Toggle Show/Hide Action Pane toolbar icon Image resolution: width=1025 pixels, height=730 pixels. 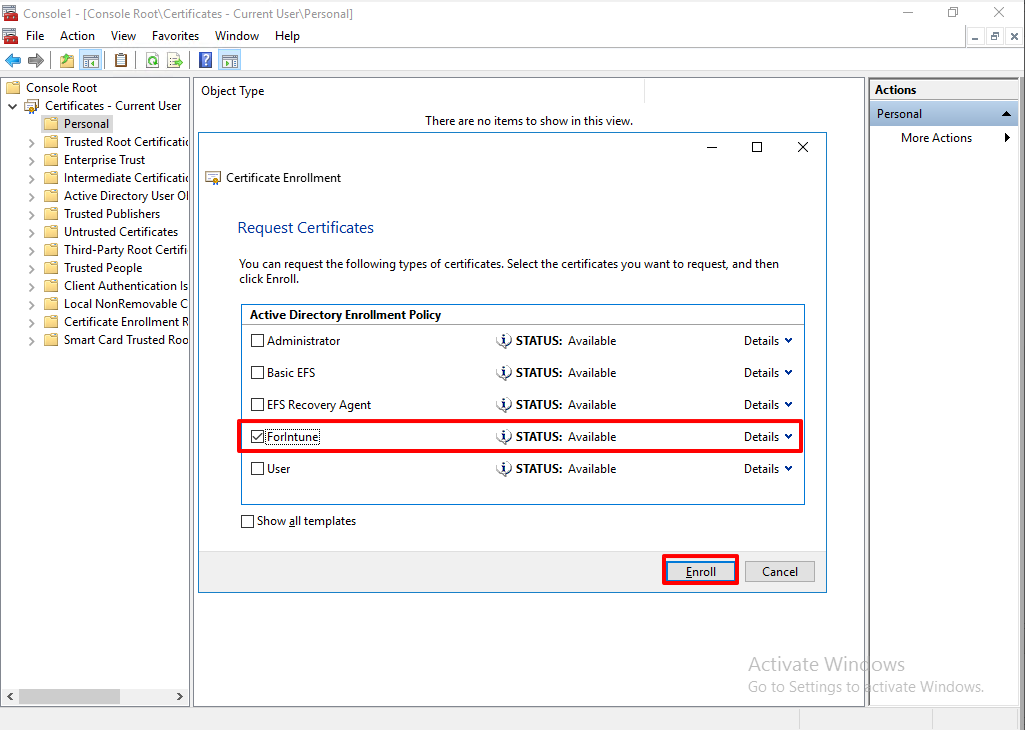pyautogui.click(x=229, y=61)
